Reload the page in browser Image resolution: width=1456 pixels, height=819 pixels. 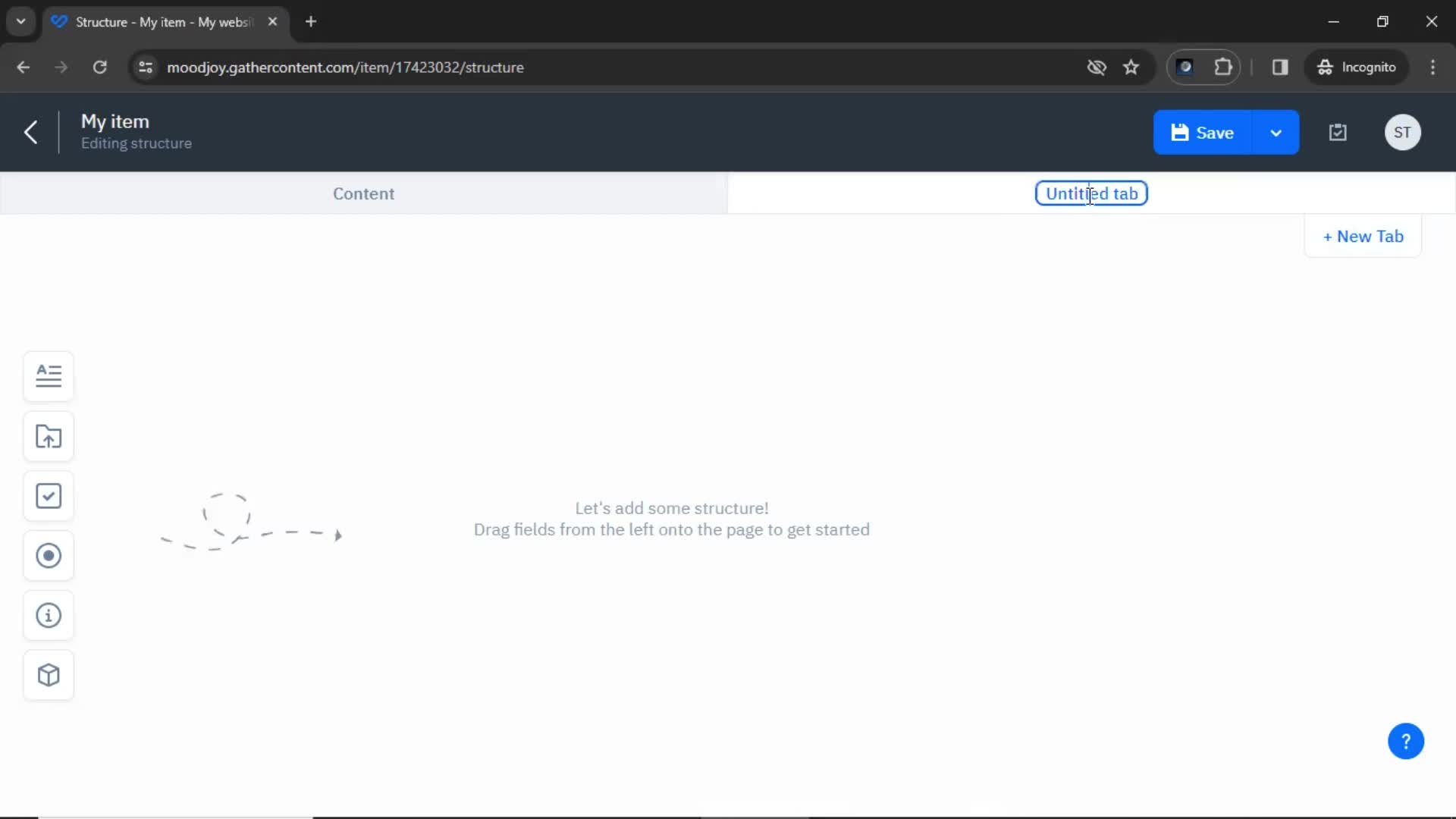pos(99,67)
